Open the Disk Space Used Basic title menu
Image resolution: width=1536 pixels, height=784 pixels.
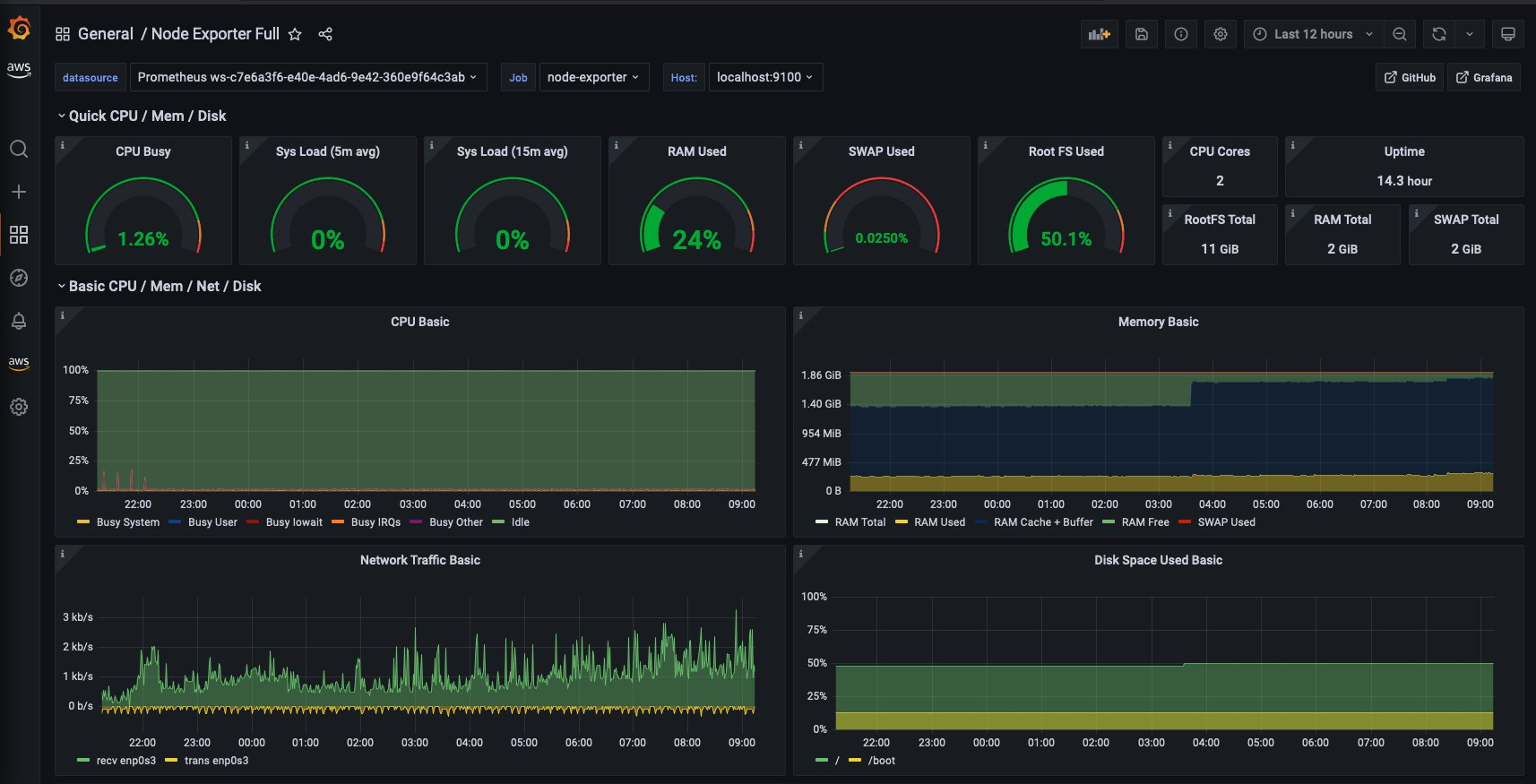click(1158, 560)
